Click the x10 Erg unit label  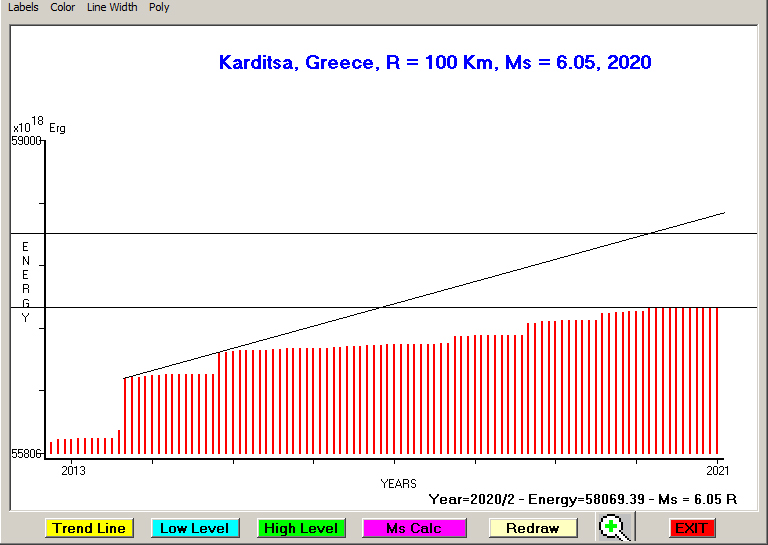point(38,126)
